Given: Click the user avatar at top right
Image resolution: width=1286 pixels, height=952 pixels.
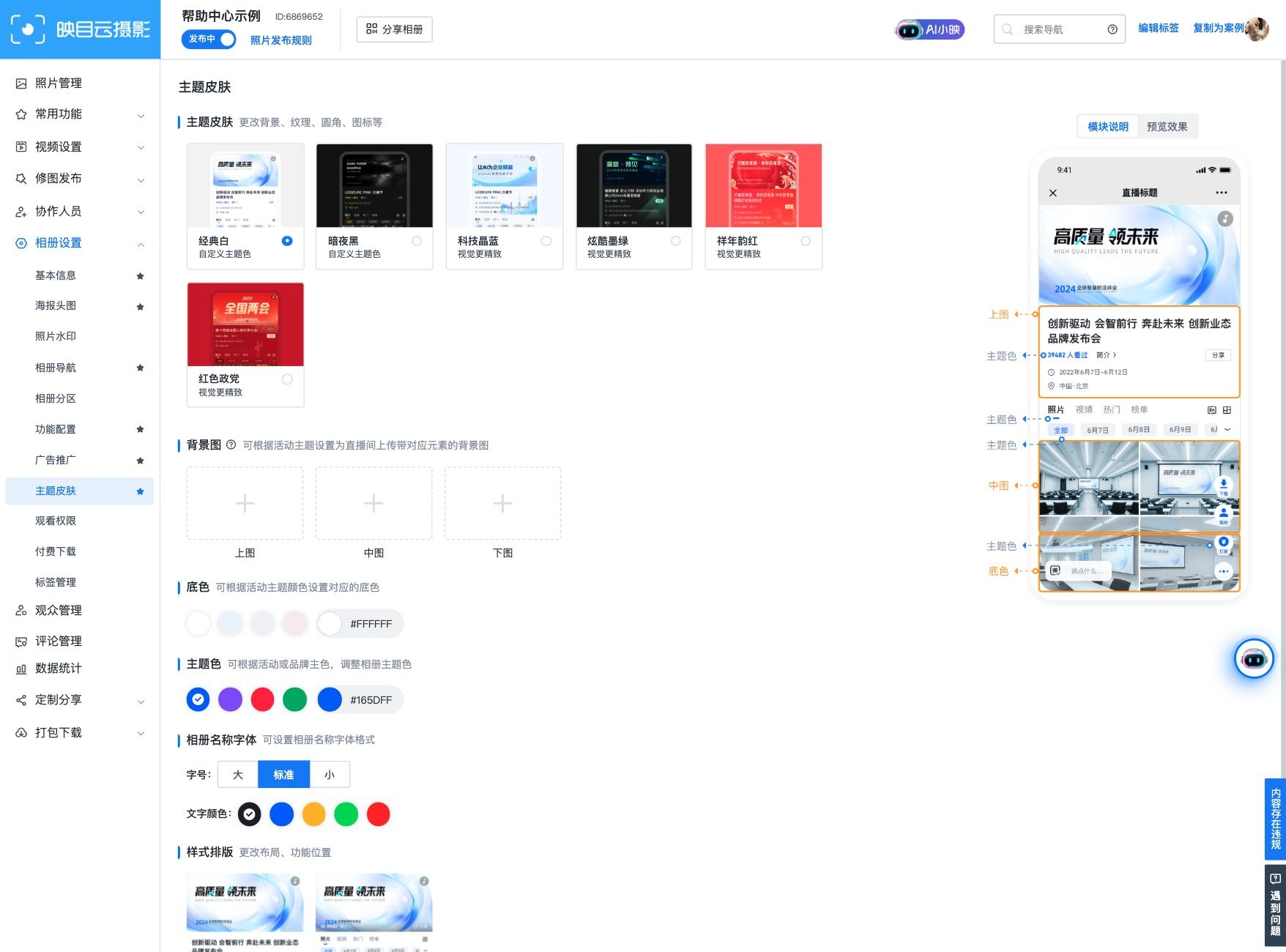Looking at the screenshot, I should (x=1257, y=29).
